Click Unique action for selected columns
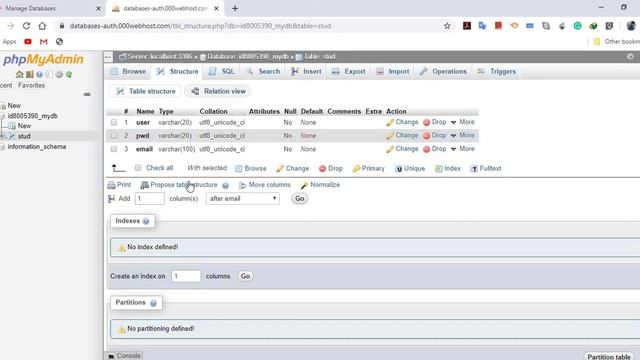Viewport: 640px width, 360px height. [x=410, y=169]
